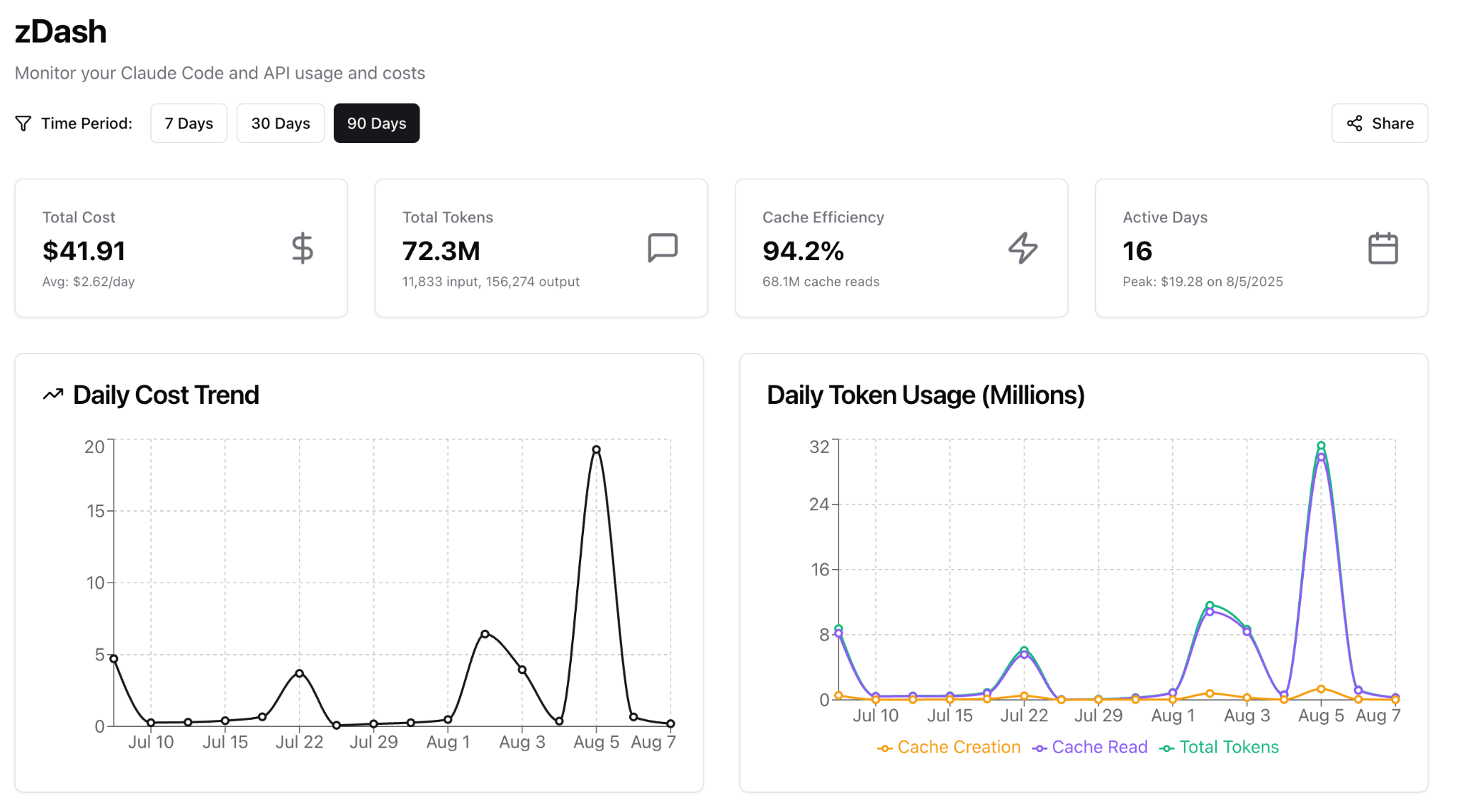Click '11,833 input, 156,274 output' text
1464x812 pixels.
tap(491, 282)
